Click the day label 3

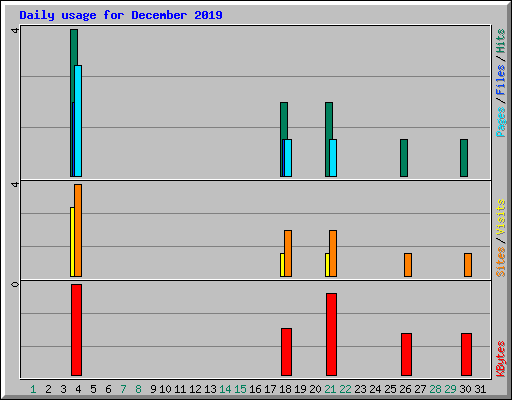point(63,389)
